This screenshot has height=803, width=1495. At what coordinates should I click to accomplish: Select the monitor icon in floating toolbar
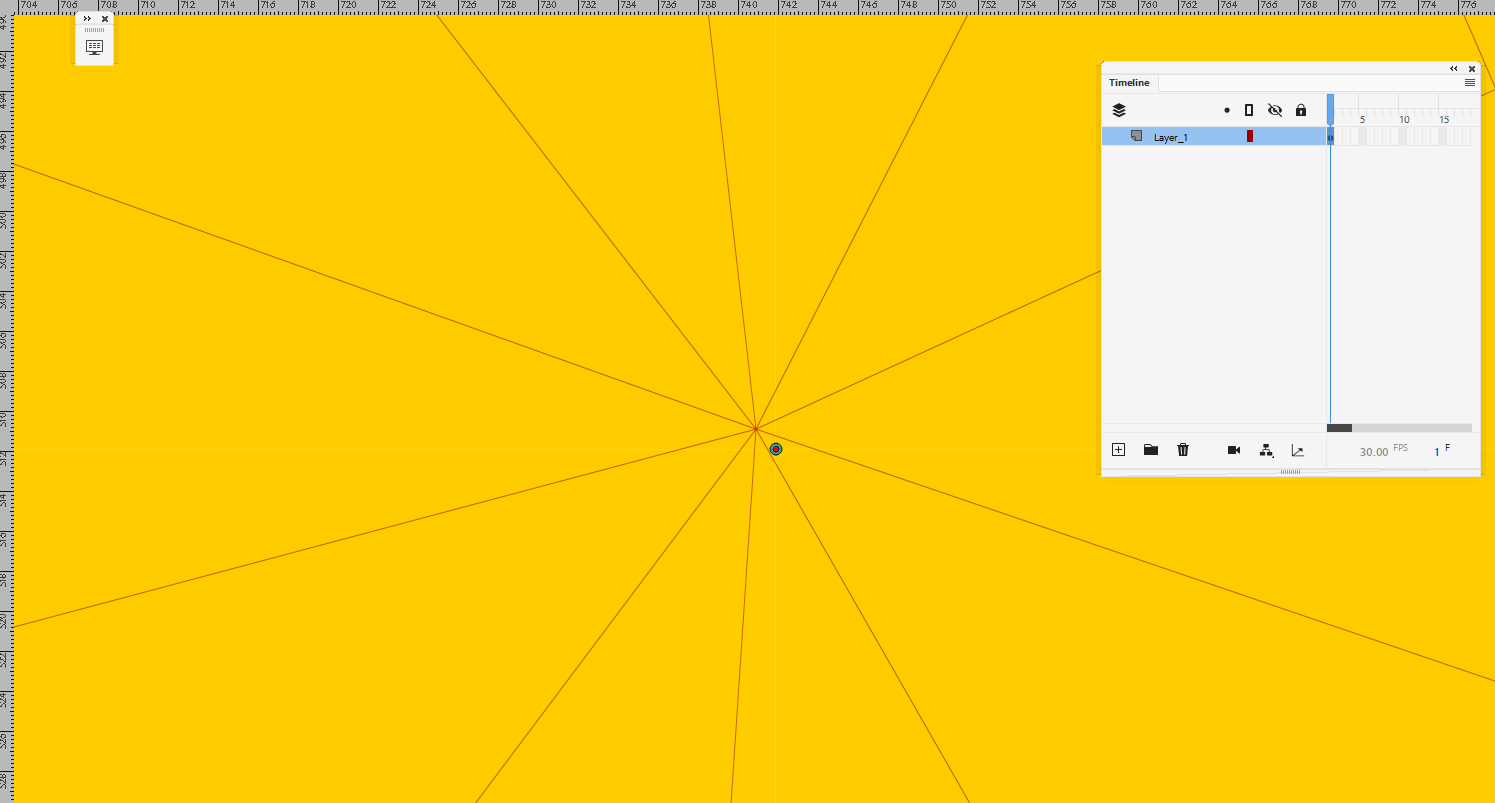click(x=94, y=45)
